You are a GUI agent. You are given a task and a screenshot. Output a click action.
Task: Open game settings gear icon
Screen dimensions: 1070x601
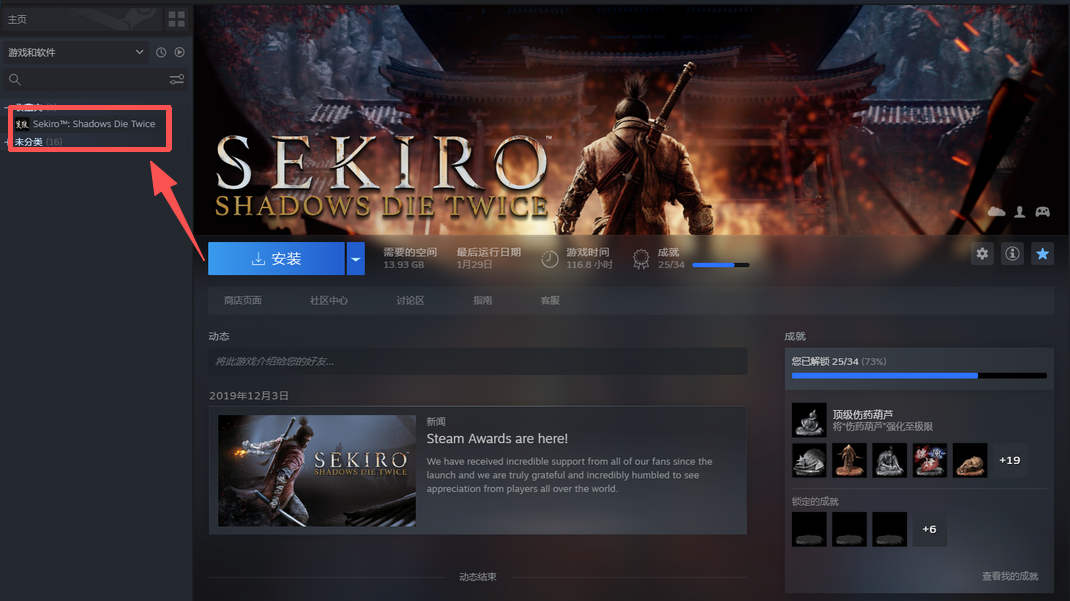982,254
